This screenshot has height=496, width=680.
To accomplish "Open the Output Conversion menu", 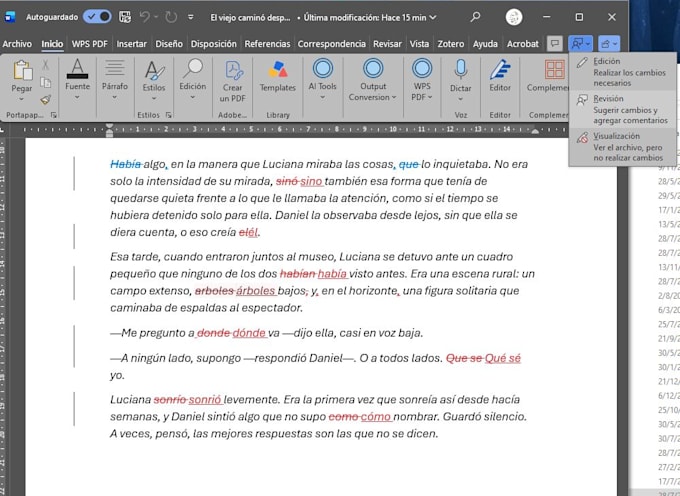I will pyautogui.click(x=373, y=80).
